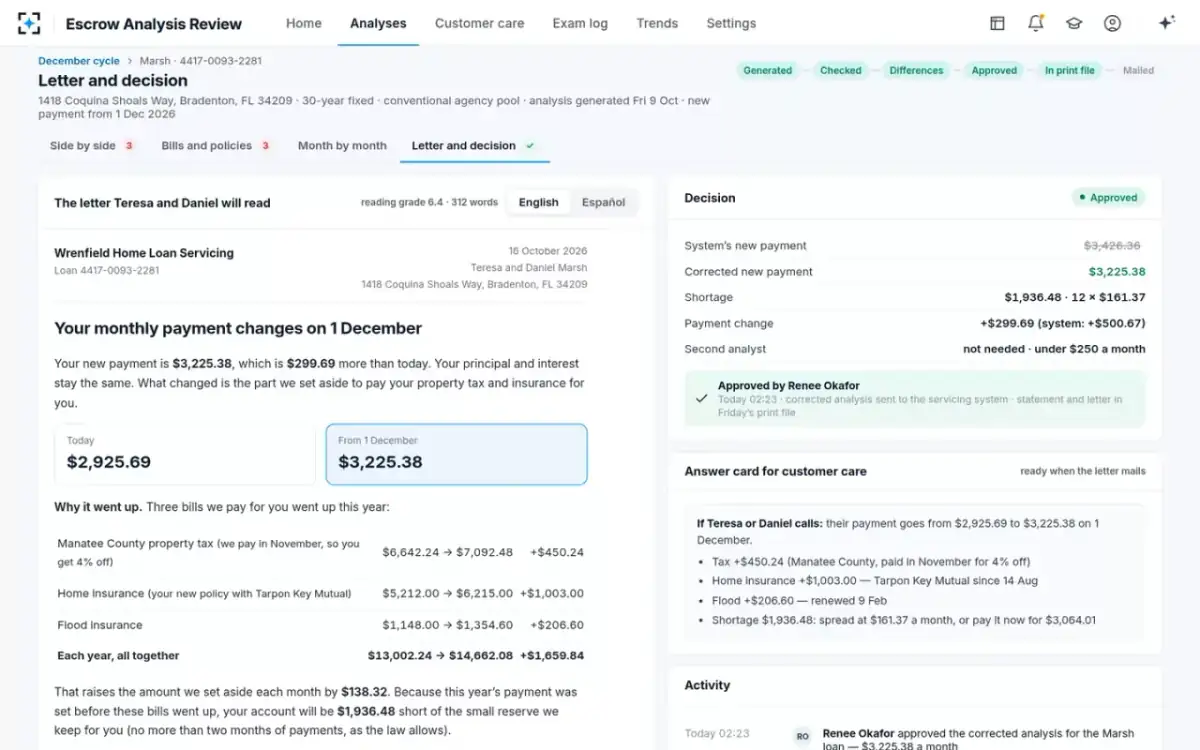1200x750 pixels.
Task: Select the Today $2,925.69 payment card
Action: 185,454
